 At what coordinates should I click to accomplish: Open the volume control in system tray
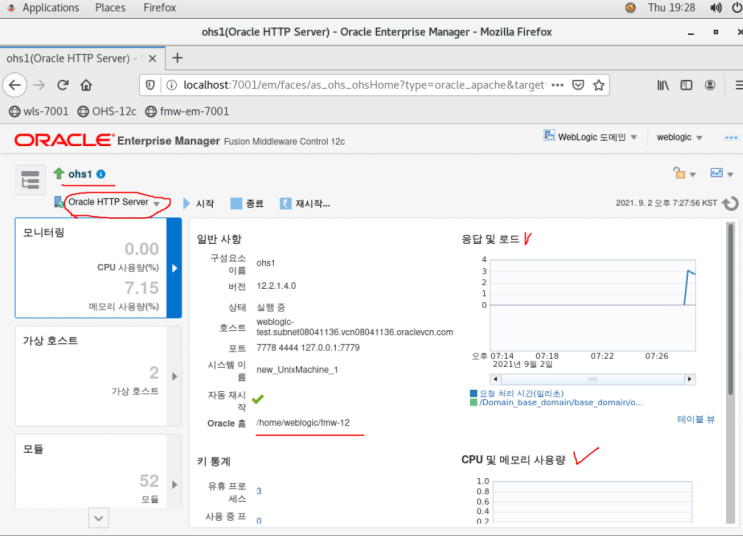[x=716, y=8]
